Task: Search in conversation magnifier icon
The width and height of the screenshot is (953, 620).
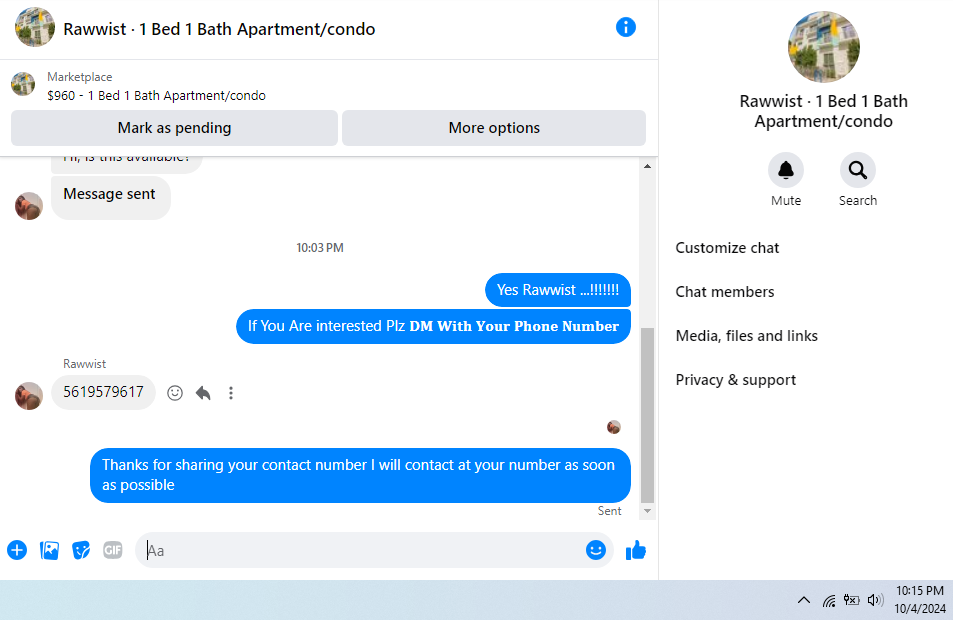Action: (858, 170)
